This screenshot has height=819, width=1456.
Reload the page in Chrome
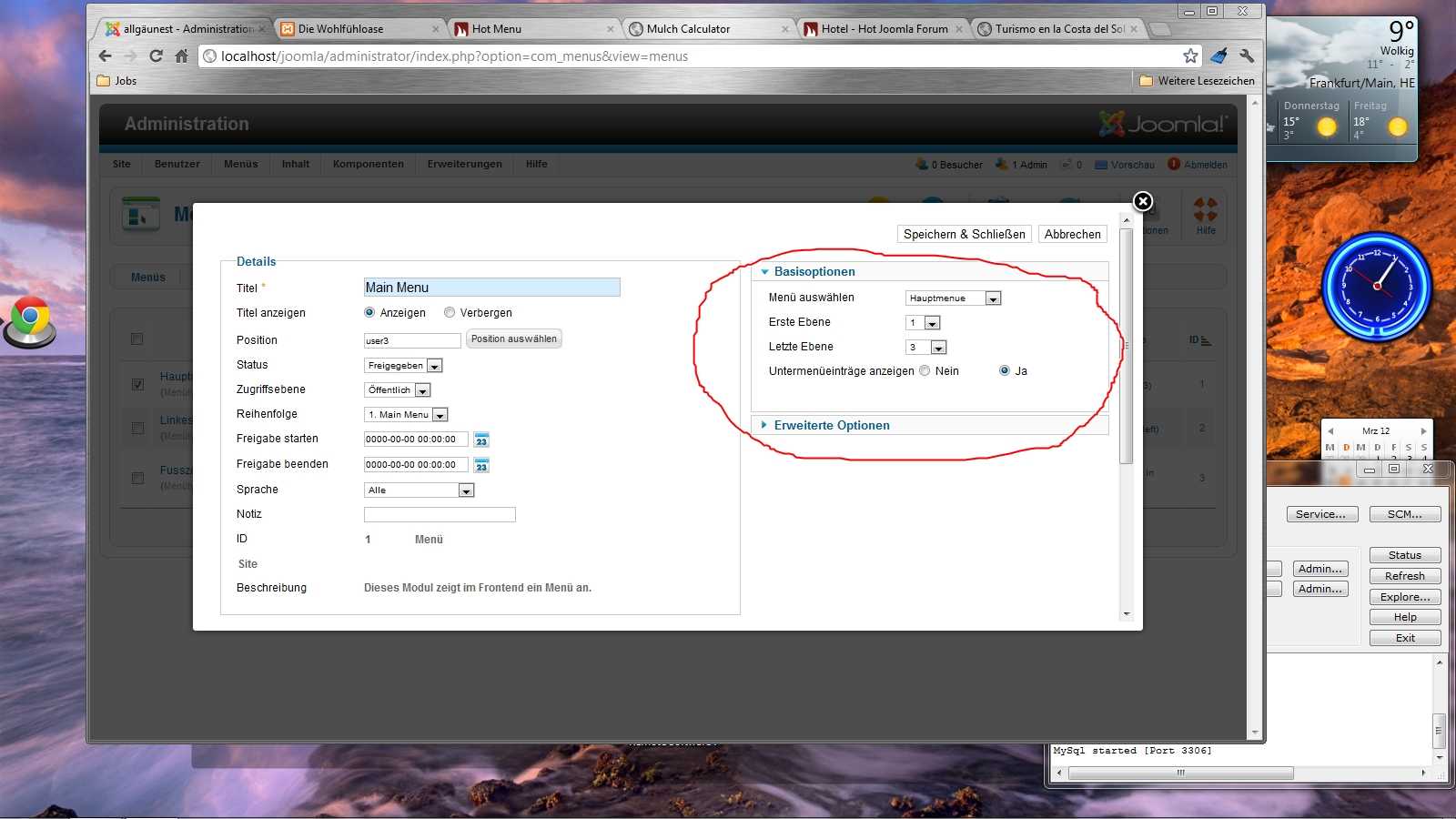tap(156, 56)
